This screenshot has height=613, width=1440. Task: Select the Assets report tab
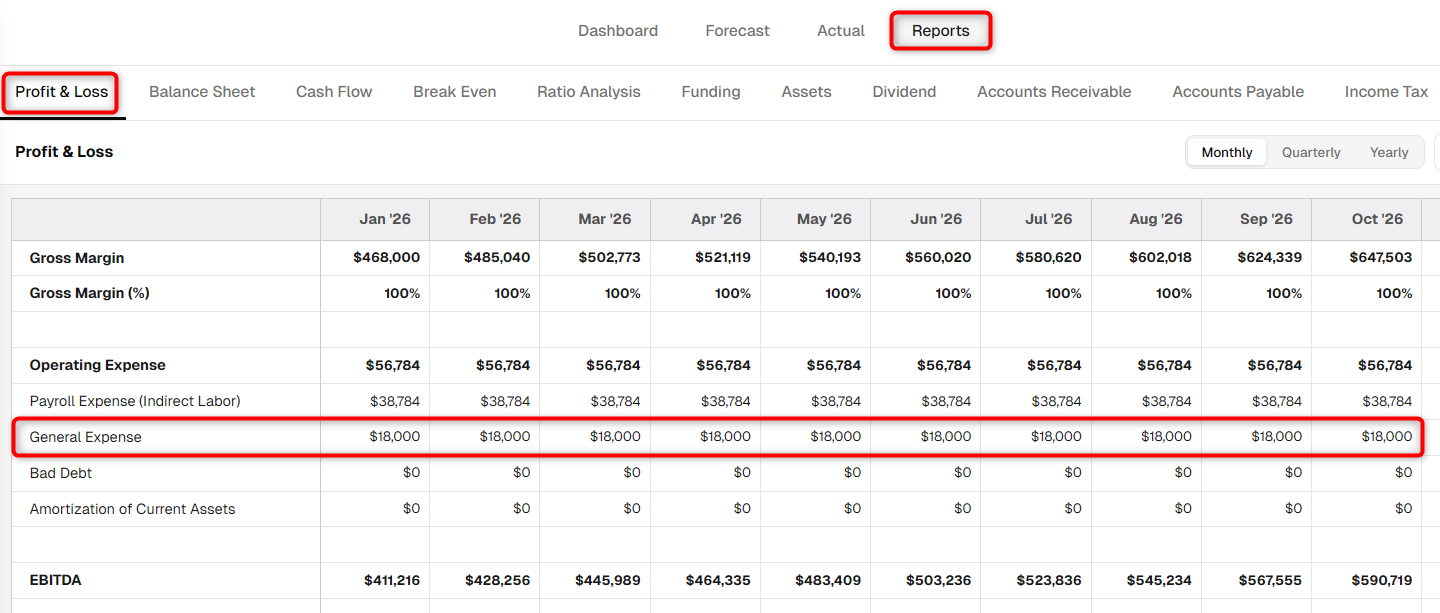pyautogui.click(x=806, y=92)
